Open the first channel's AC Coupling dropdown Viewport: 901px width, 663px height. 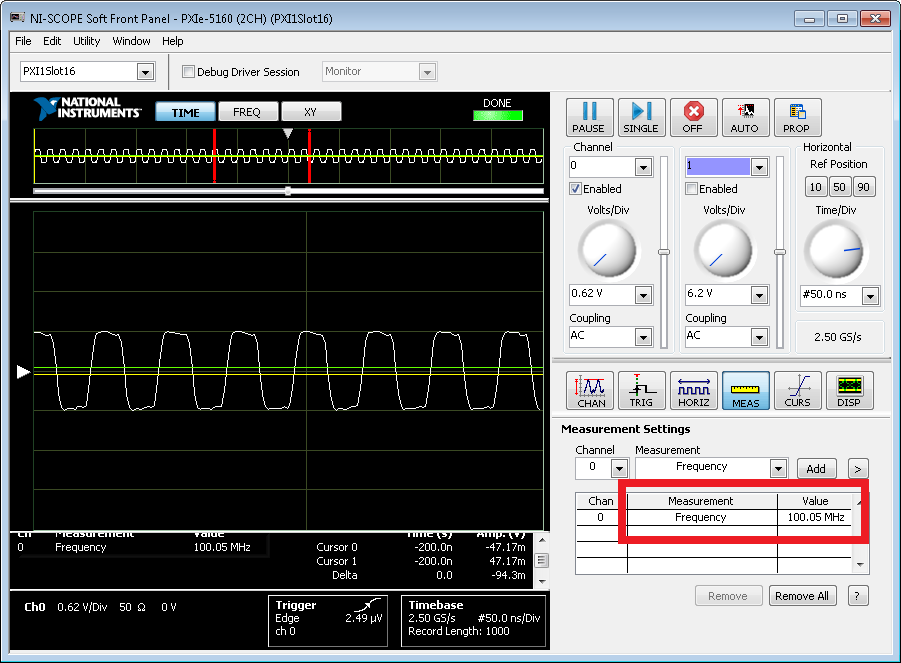[x=643, y=337]
